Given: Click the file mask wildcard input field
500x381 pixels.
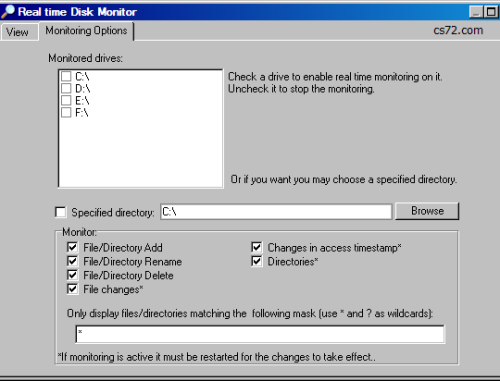Looking at the screenshot, I should click(260, 334).
